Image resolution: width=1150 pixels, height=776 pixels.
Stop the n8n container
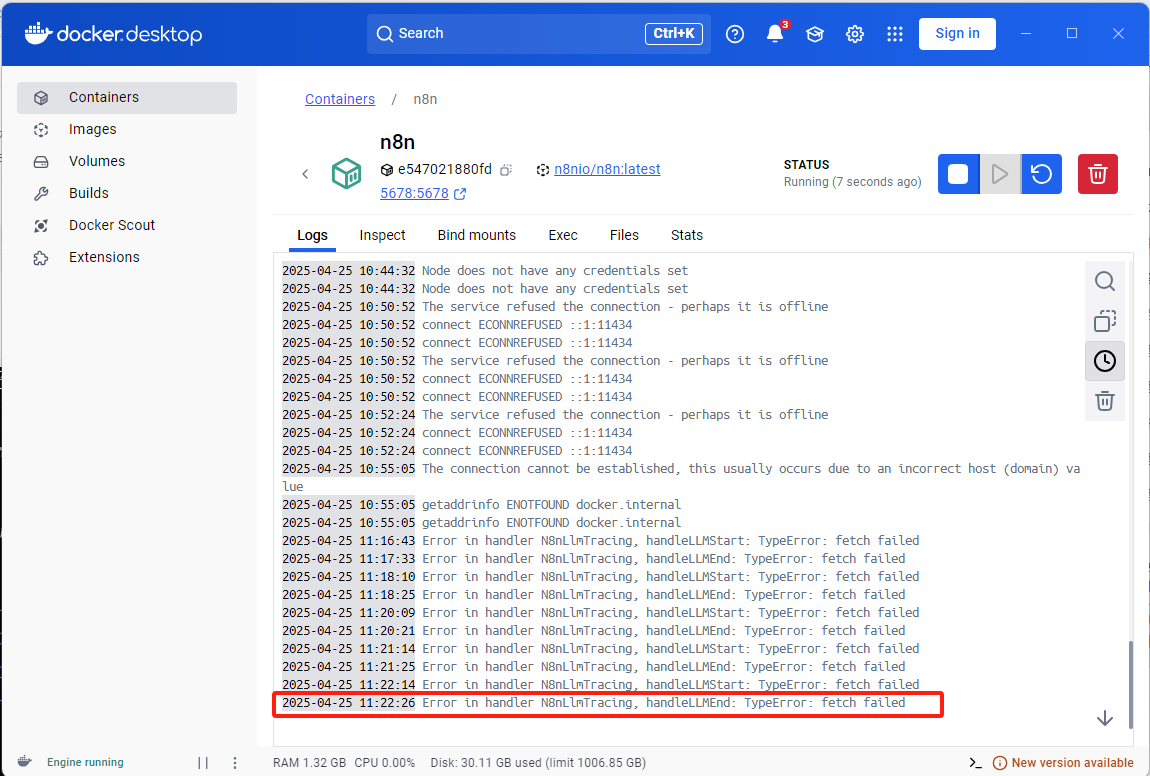click(x=958, y=174)
